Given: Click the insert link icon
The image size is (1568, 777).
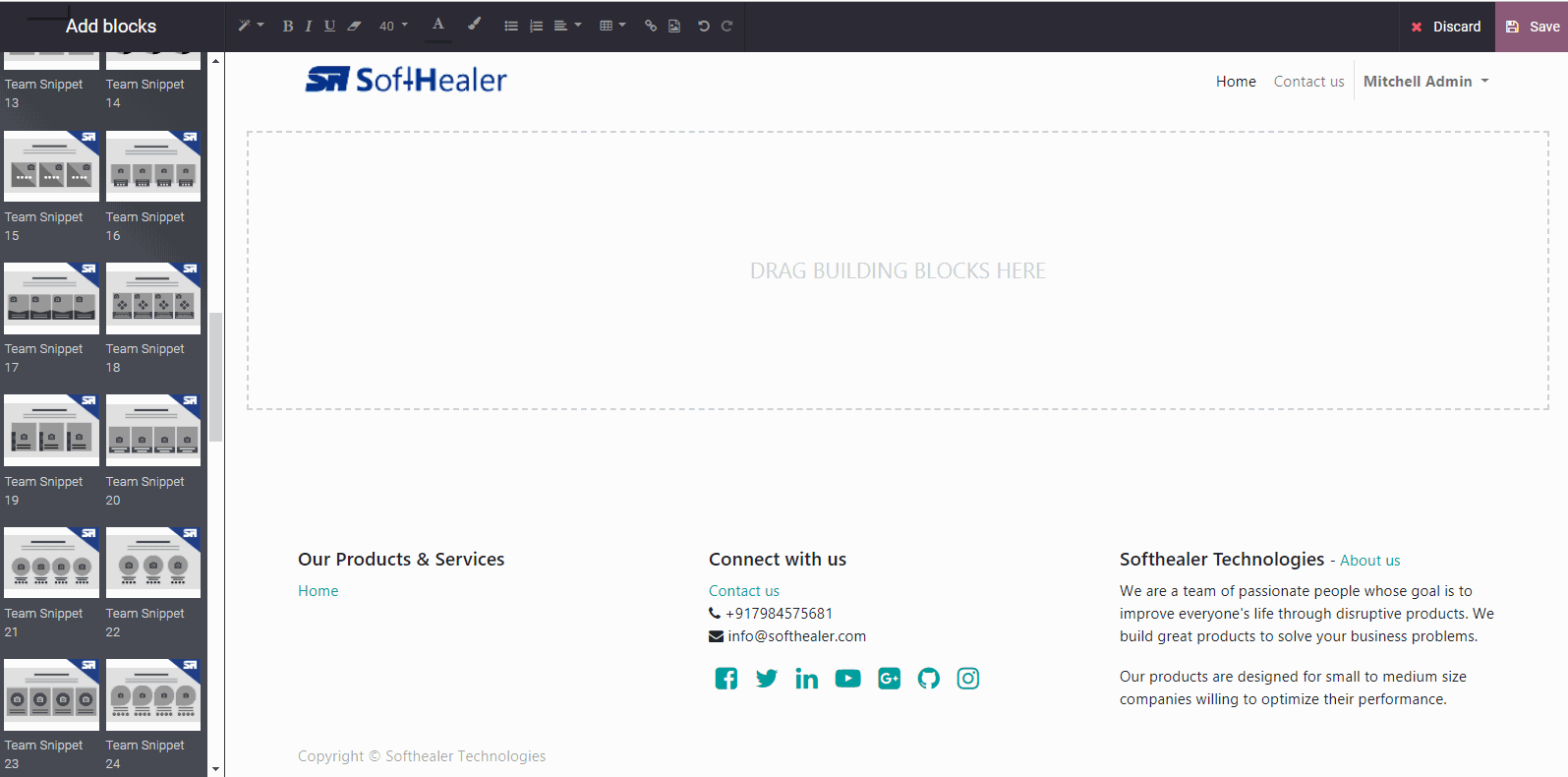Looking at the screenshot, I should point(651,27).
